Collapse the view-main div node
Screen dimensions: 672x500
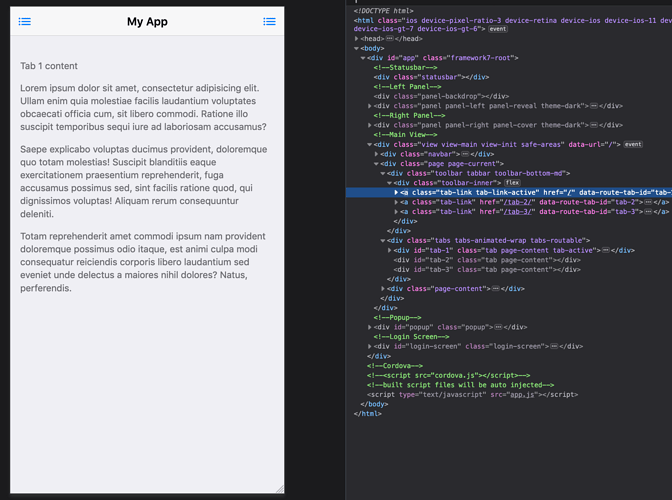click(x=369, y=144)
